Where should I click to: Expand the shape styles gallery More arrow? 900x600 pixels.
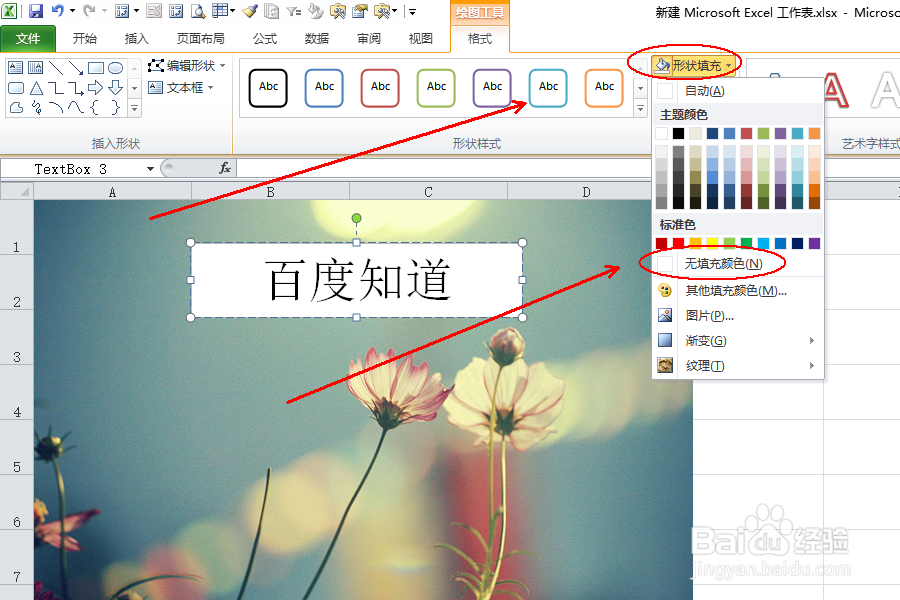pyautogui.click(x=641, y=107)
